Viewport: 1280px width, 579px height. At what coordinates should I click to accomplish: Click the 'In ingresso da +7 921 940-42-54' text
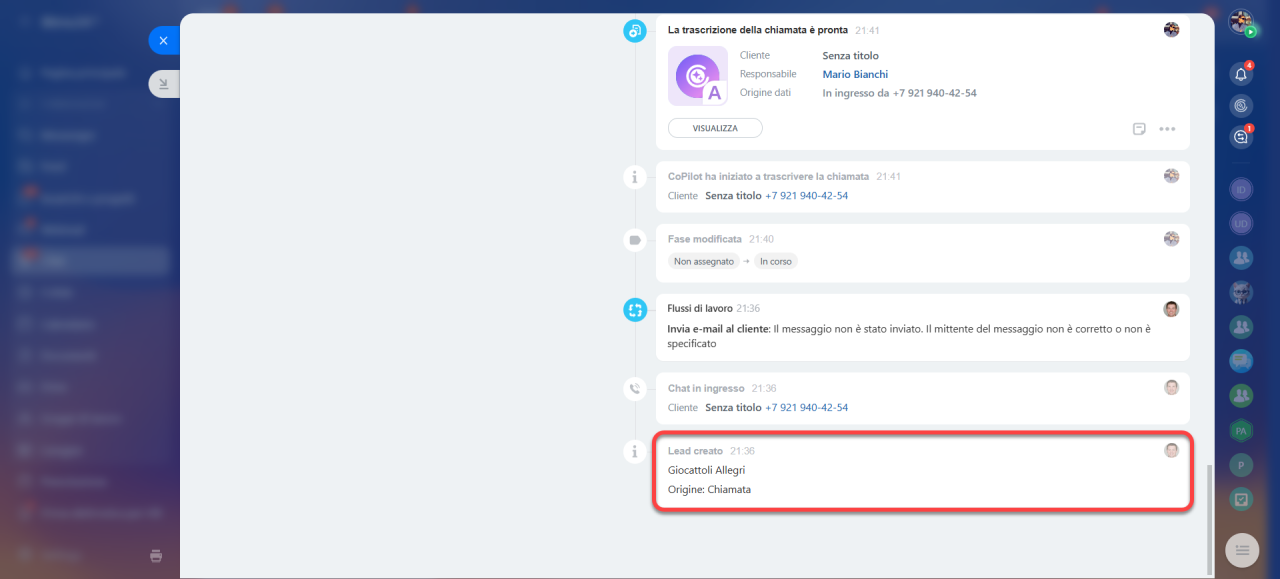[x=899, y=93]
